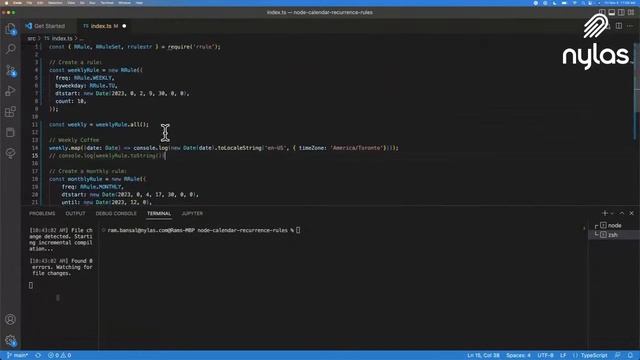Open the end-of-line selector showing LF
Viewport: 640px width, 360px height.
coord(563,355)
